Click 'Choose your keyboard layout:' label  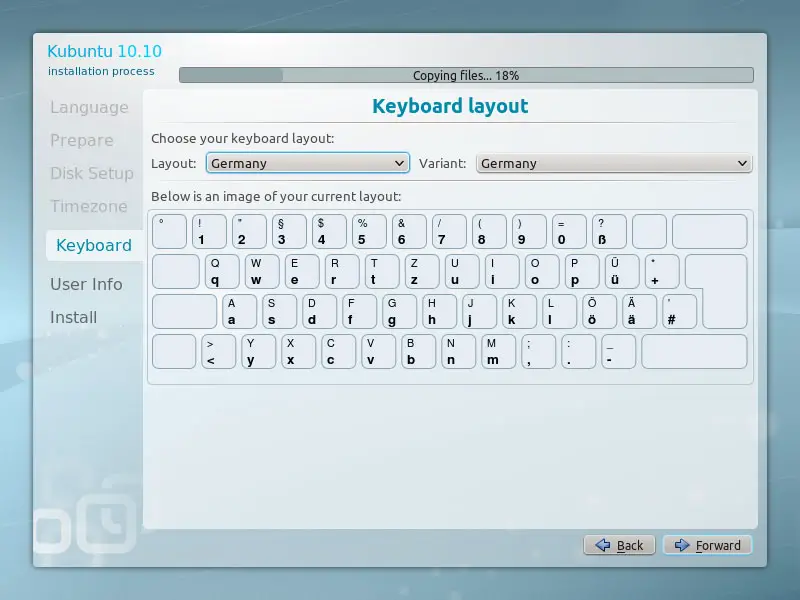coord(242,138)
